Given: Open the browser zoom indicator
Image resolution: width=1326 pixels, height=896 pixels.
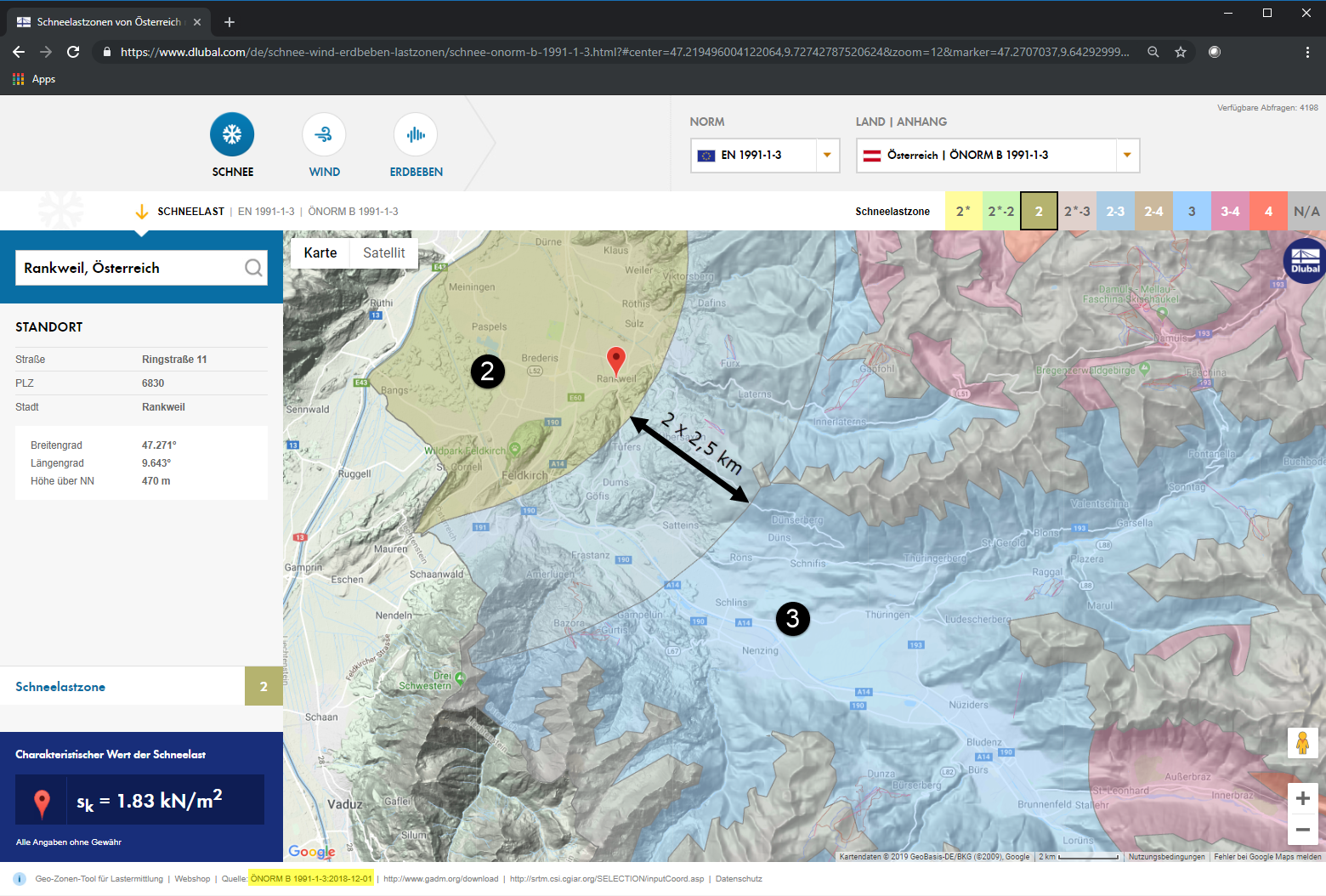Looking at the screenshot, I should pyautogui.click(x=1153, y=52).
